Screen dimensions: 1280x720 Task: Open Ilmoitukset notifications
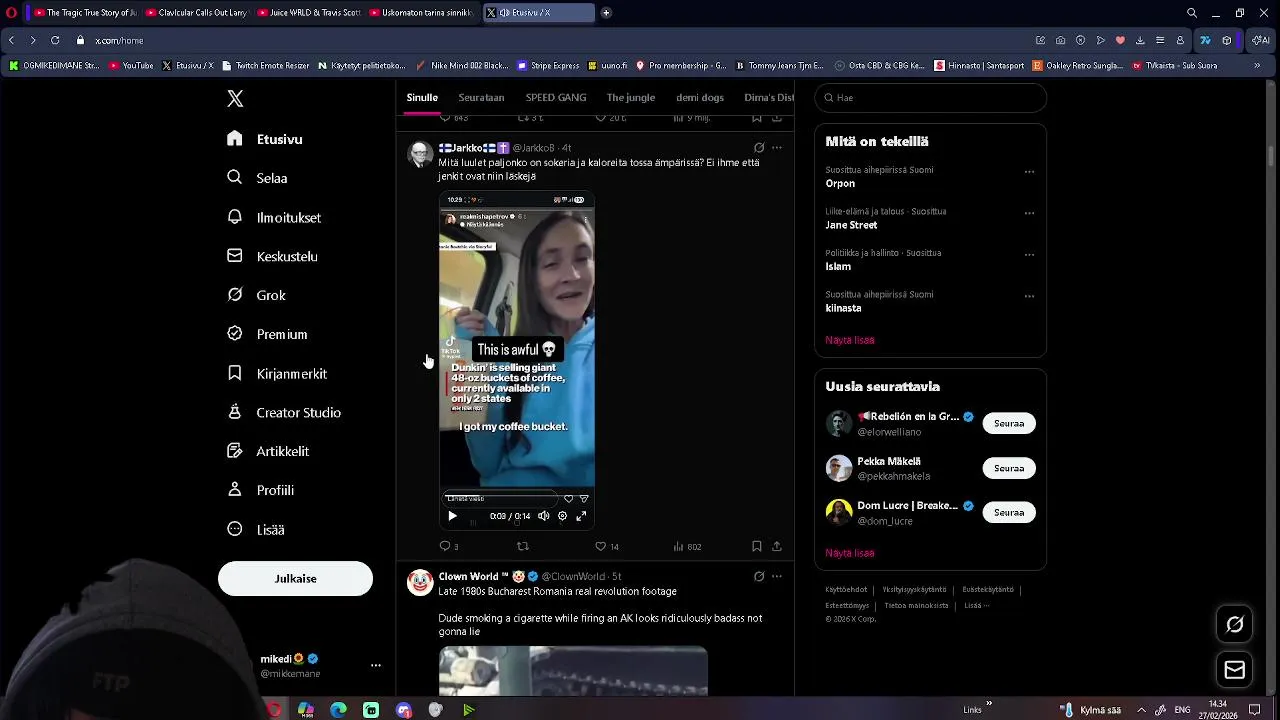(275, 217)
